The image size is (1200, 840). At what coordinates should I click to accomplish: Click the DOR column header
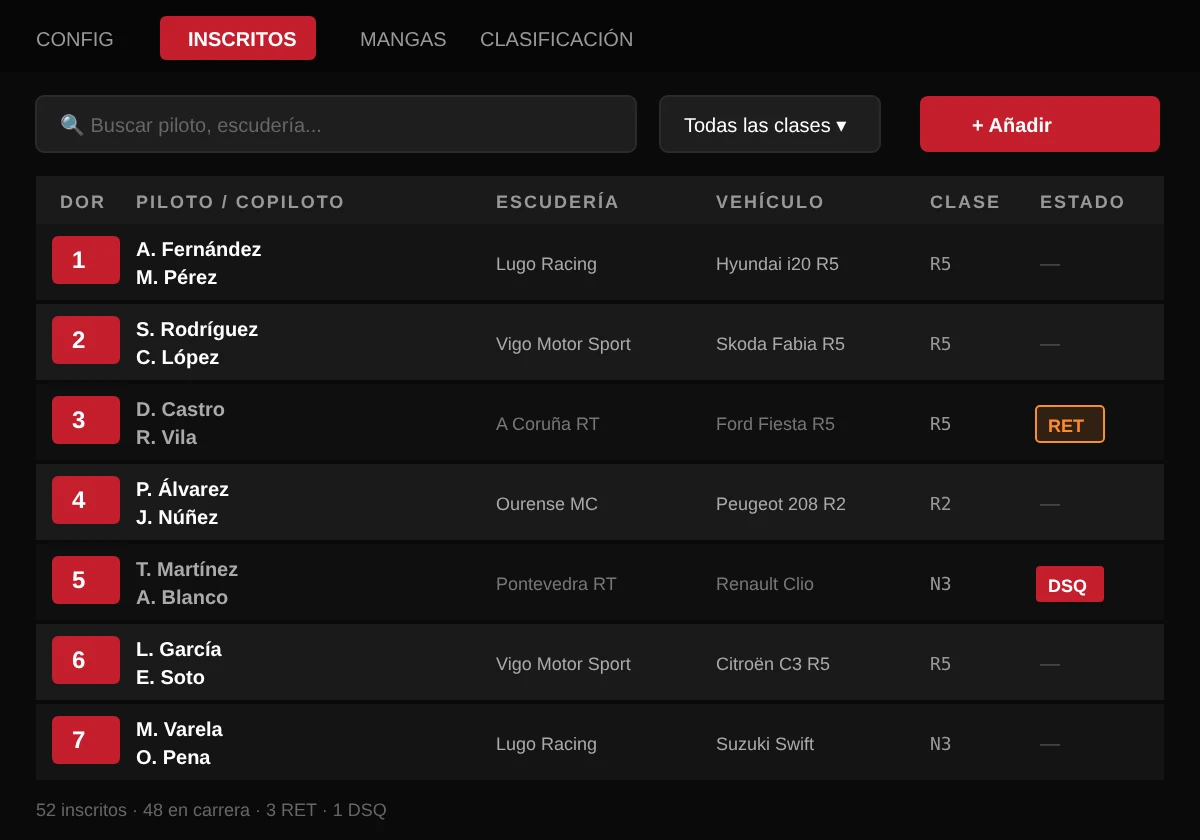tap(83, 202)
